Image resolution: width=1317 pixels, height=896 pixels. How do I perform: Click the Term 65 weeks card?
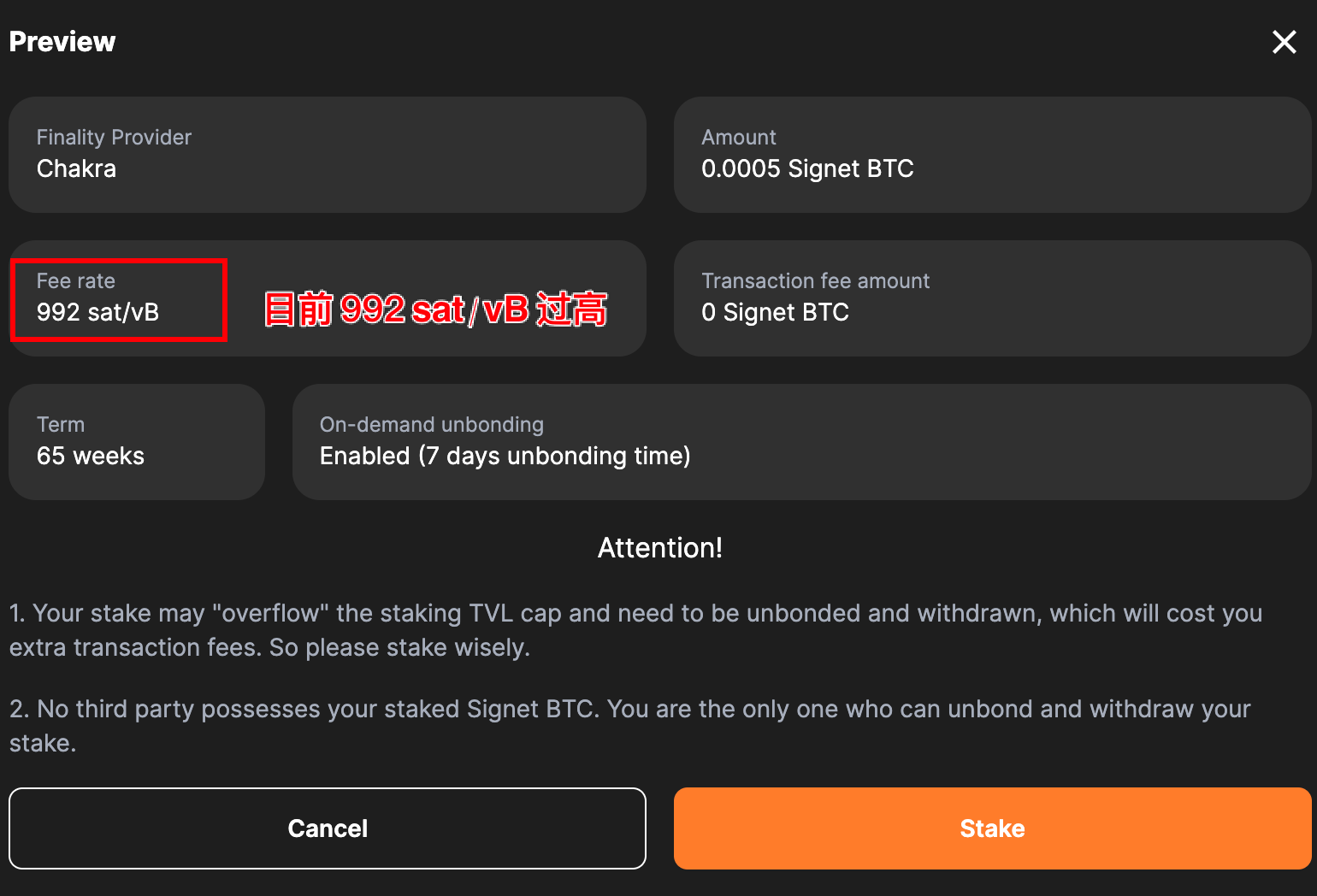(x=137, y=442)
